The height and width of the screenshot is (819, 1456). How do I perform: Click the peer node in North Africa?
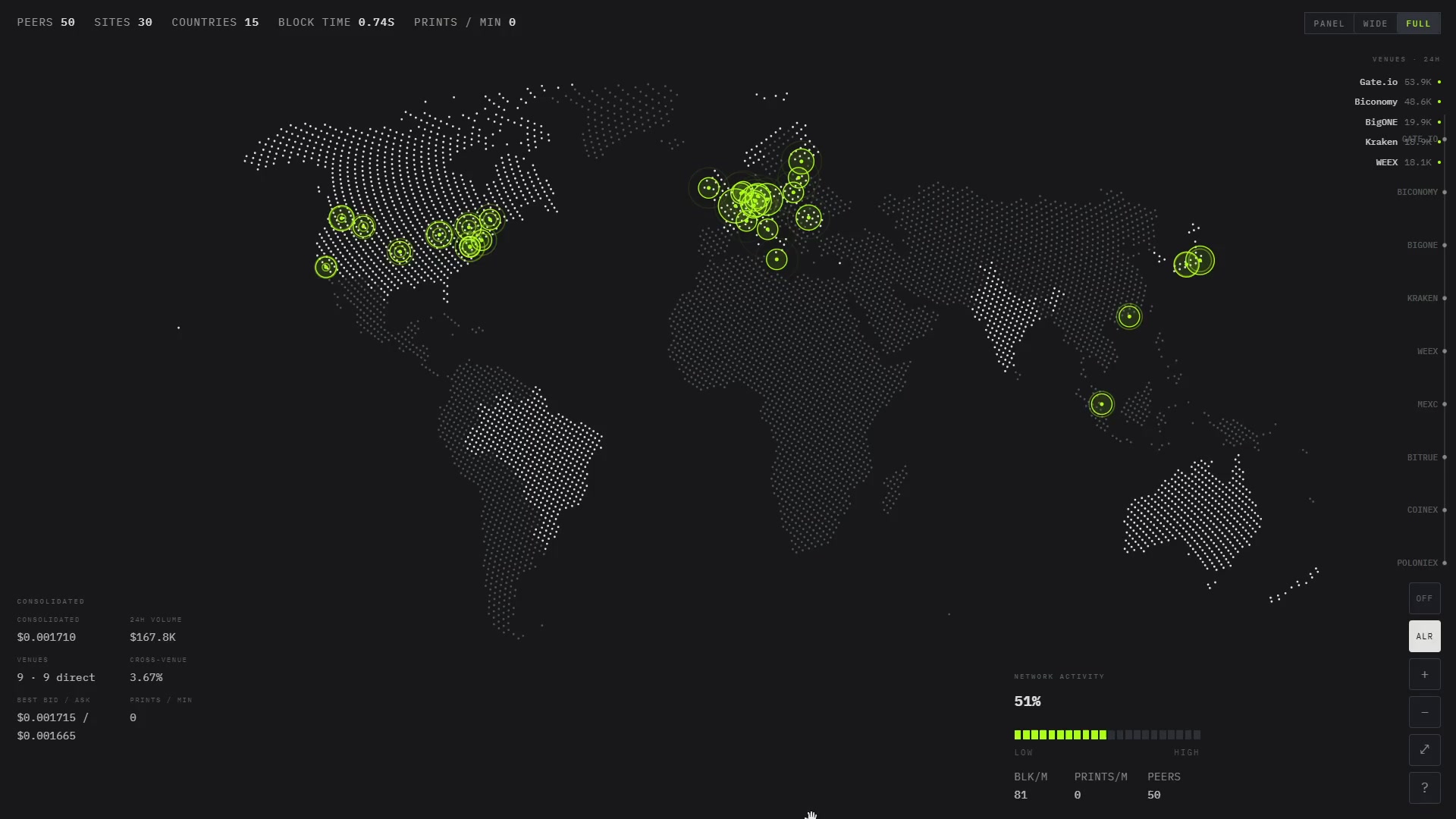point(777,259)
